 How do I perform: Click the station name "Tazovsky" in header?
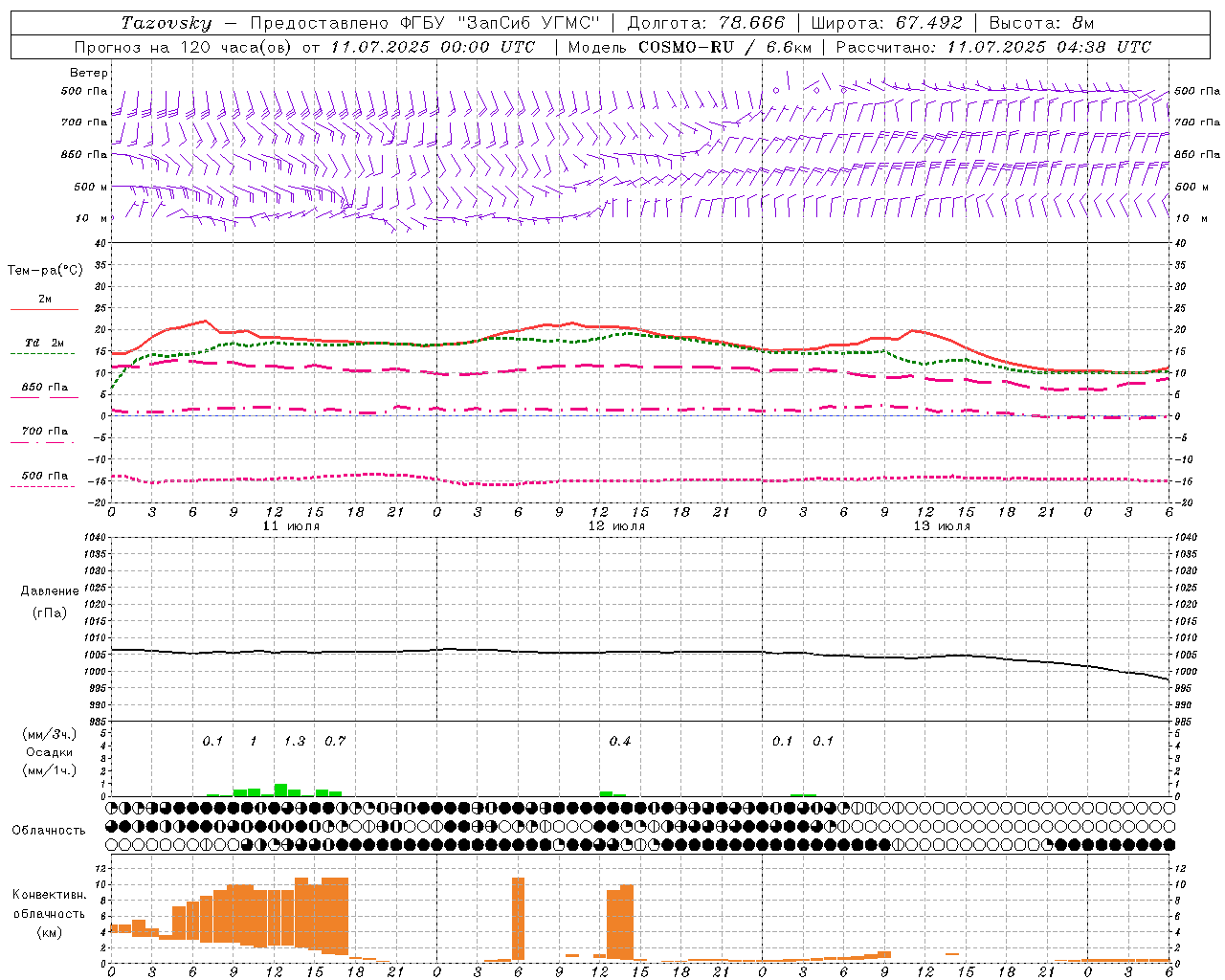[x=167, y=23]
